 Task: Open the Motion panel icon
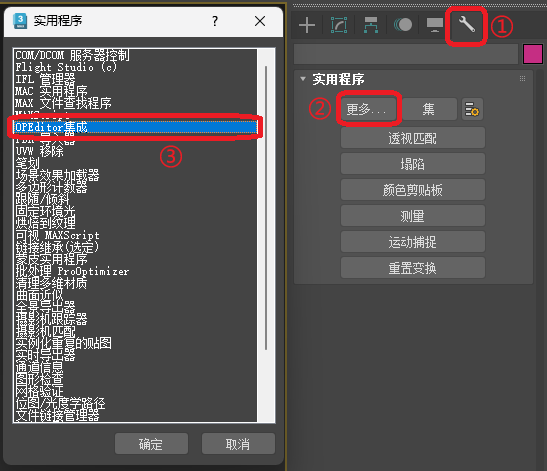coord(403,25)
